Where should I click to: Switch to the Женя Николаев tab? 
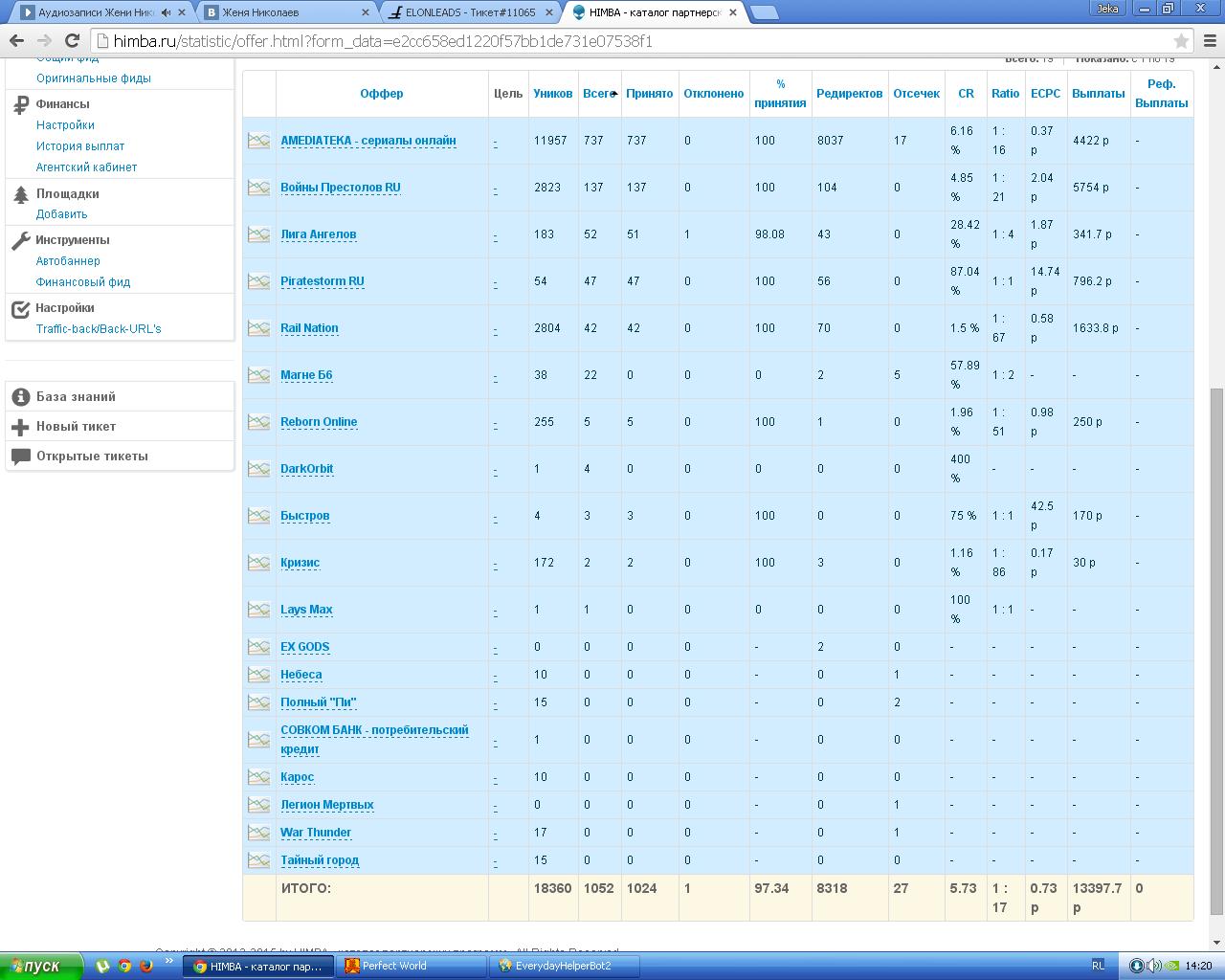click(x=285, y=12)
